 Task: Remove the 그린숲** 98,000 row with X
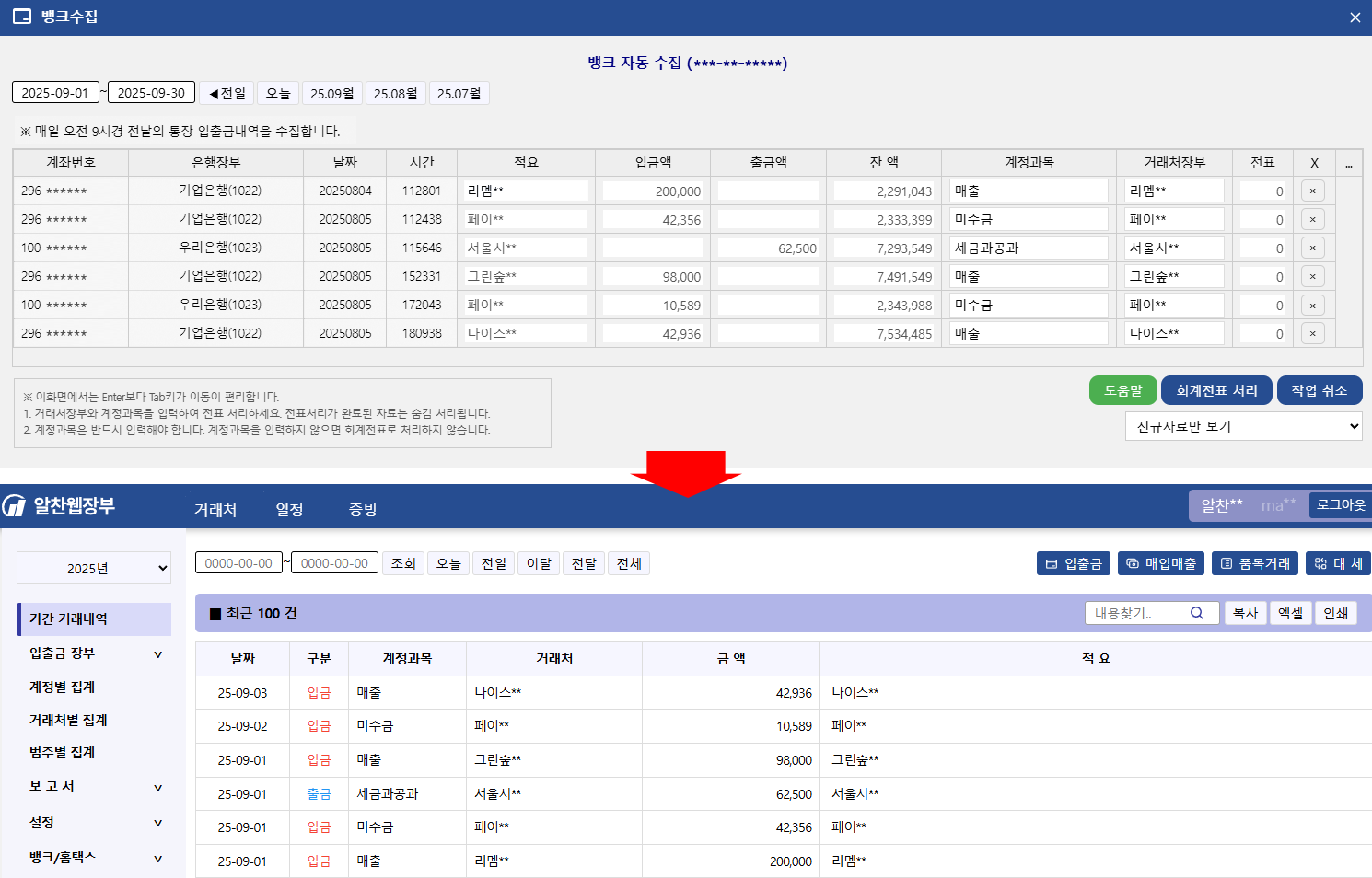pyautogui.click(x=1313, y=276)
